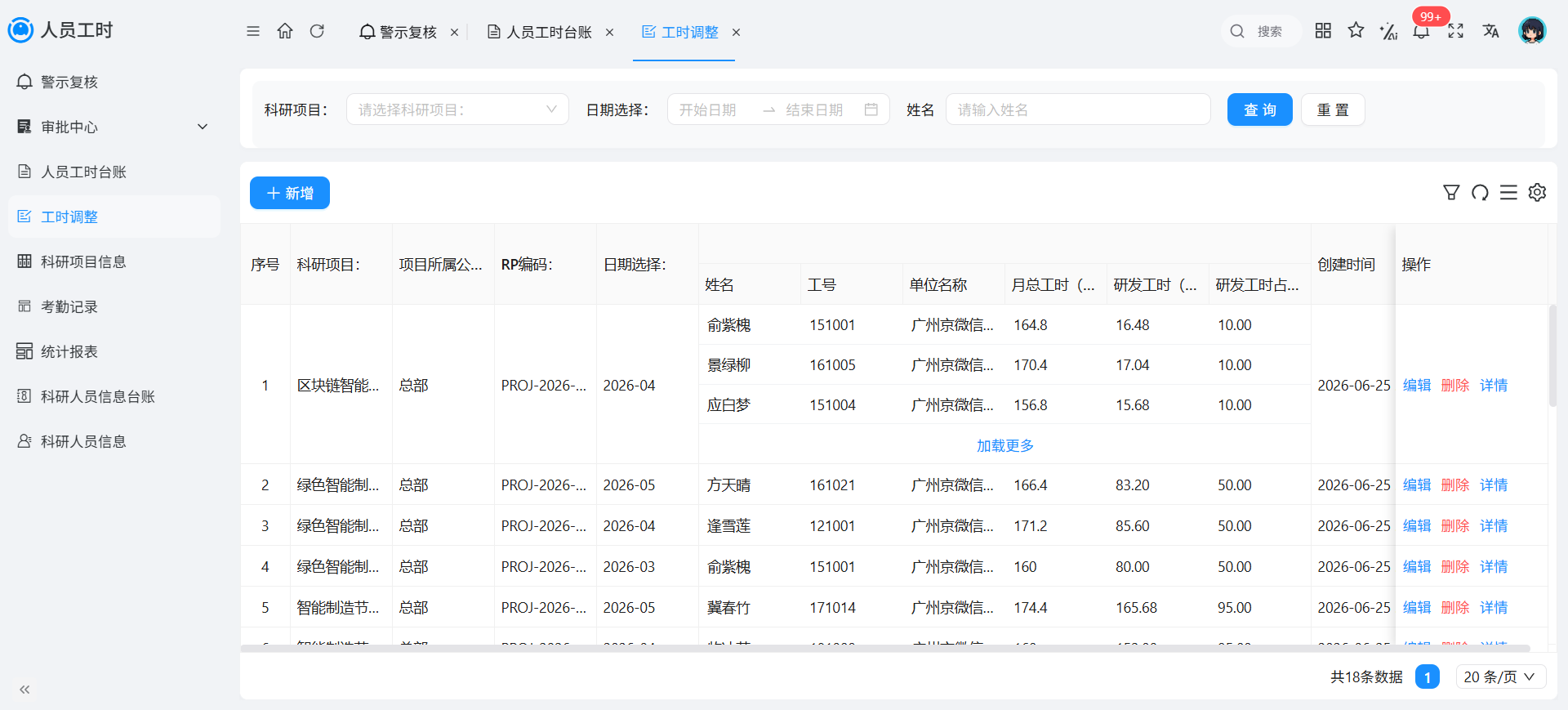
Task: Close the 警示复核 tab
Action: [x=454, y=33]
